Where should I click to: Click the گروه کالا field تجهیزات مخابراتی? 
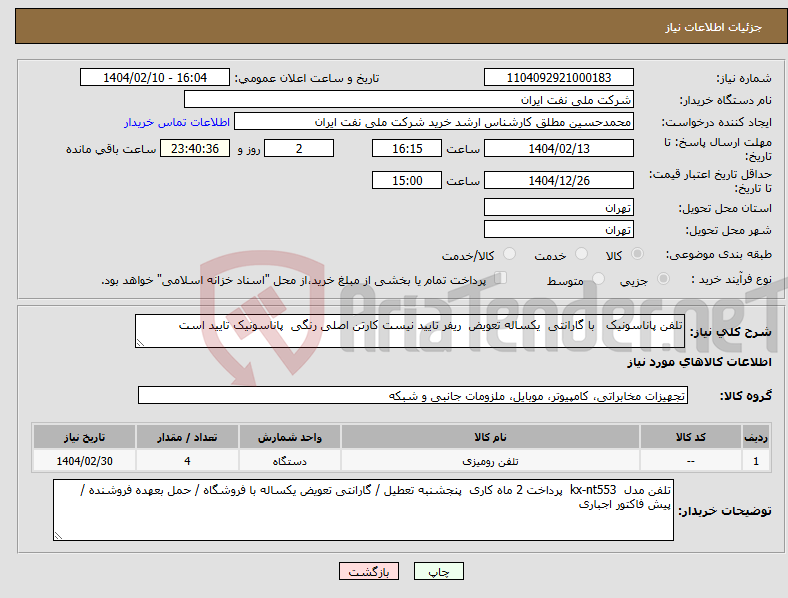click(x=413, y=395)
